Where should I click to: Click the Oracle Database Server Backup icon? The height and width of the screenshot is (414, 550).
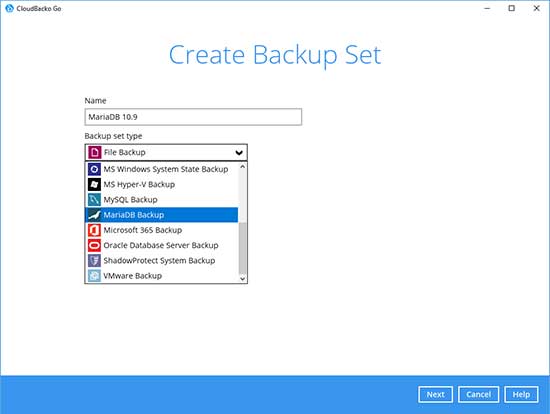click(94, 245)
